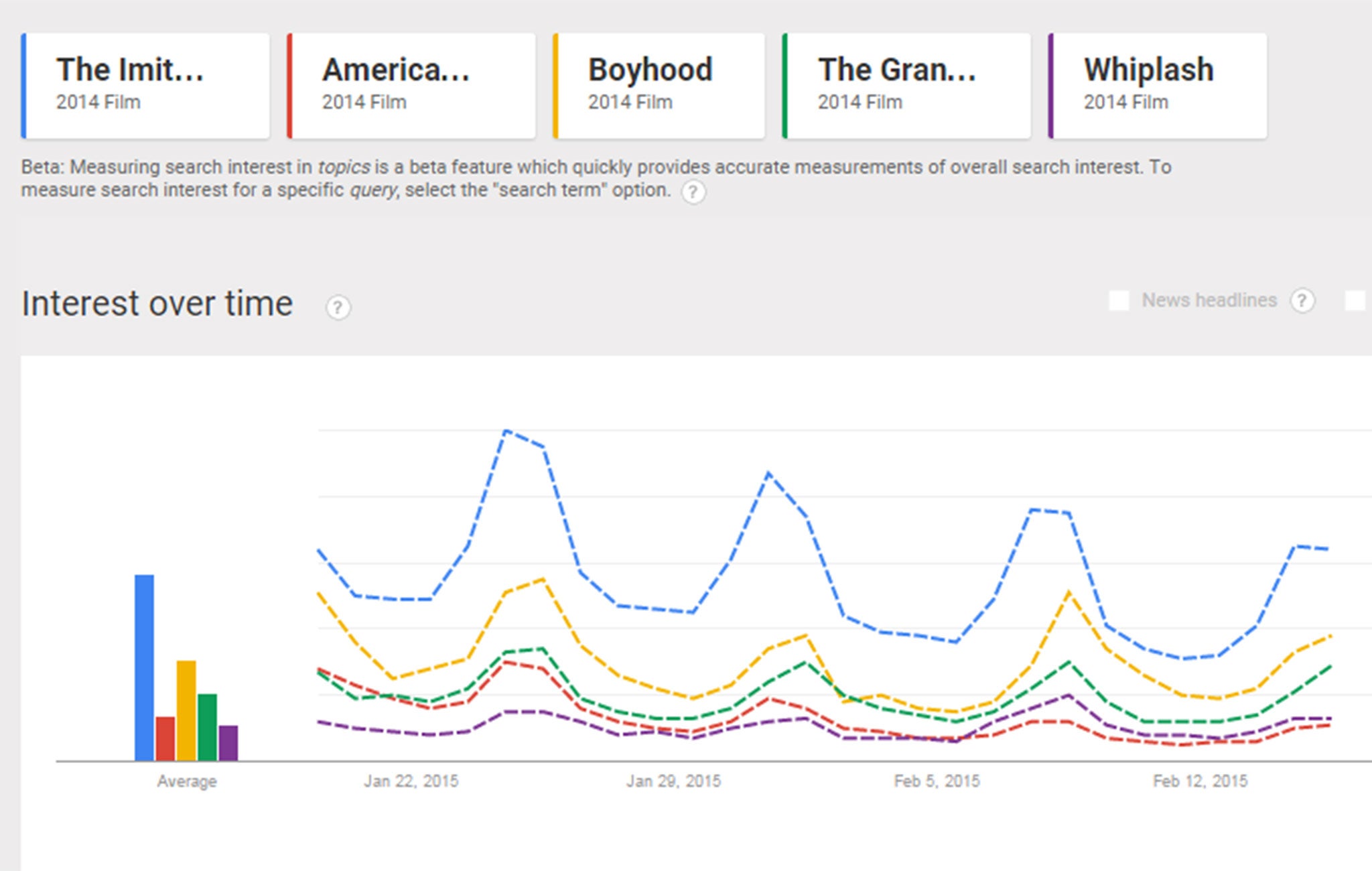Click the Interest over time heading
Screen dimensions: 1372x871
pos(157,304)
